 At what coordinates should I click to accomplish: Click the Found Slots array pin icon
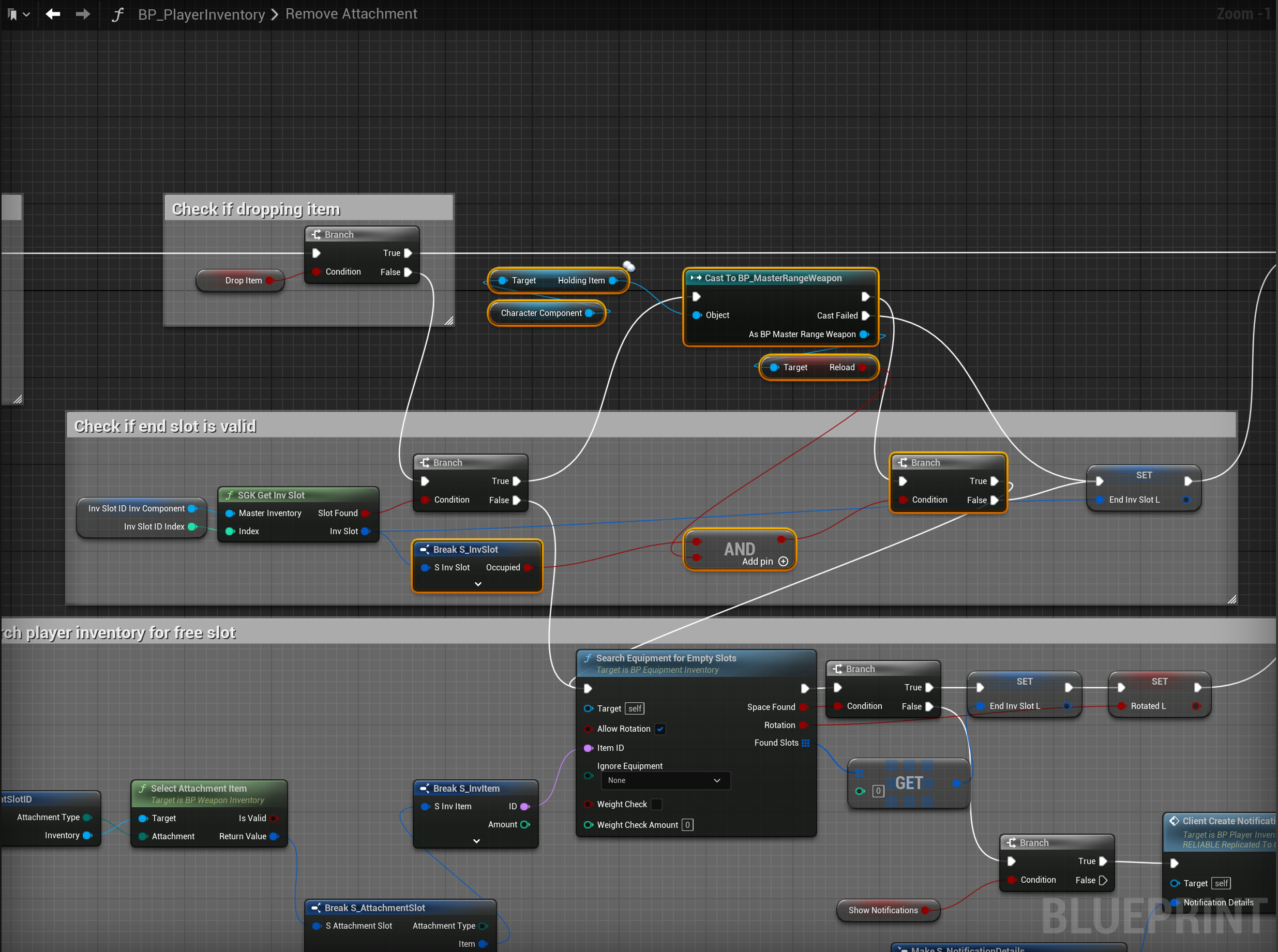point(805,743)
